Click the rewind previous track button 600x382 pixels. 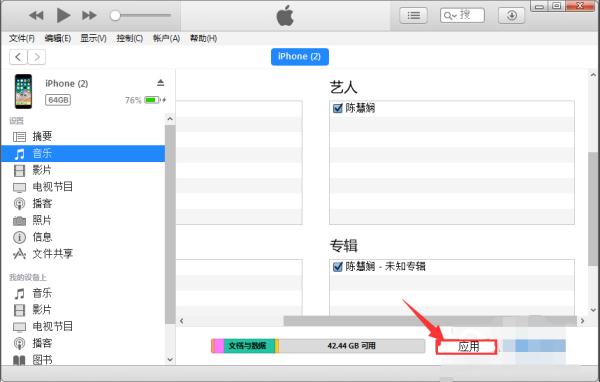tap(36, 16)
